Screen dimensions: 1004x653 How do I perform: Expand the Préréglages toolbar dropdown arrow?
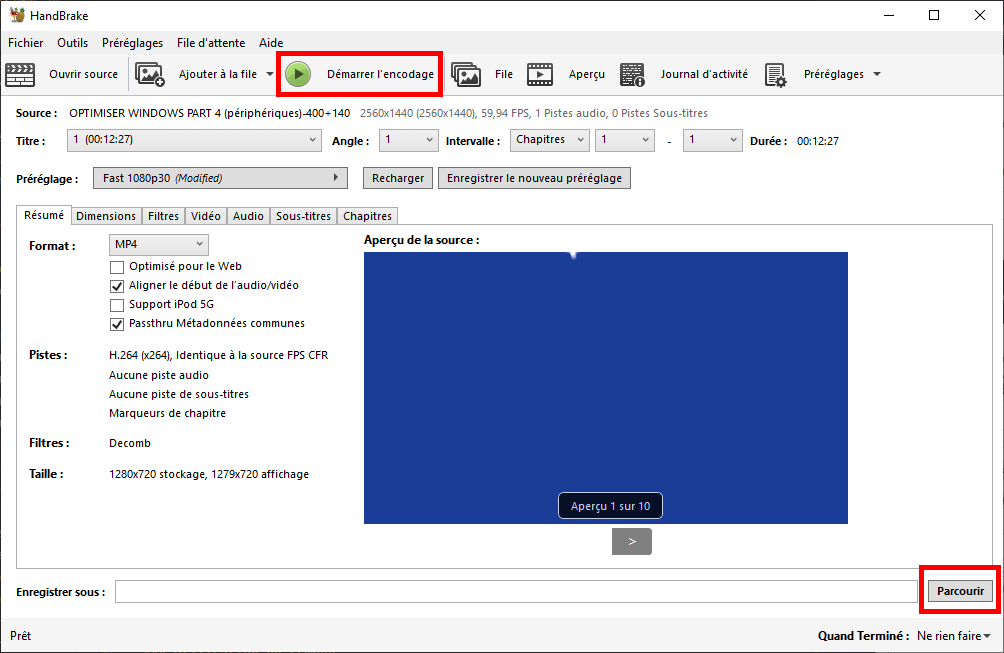(877, 74)
